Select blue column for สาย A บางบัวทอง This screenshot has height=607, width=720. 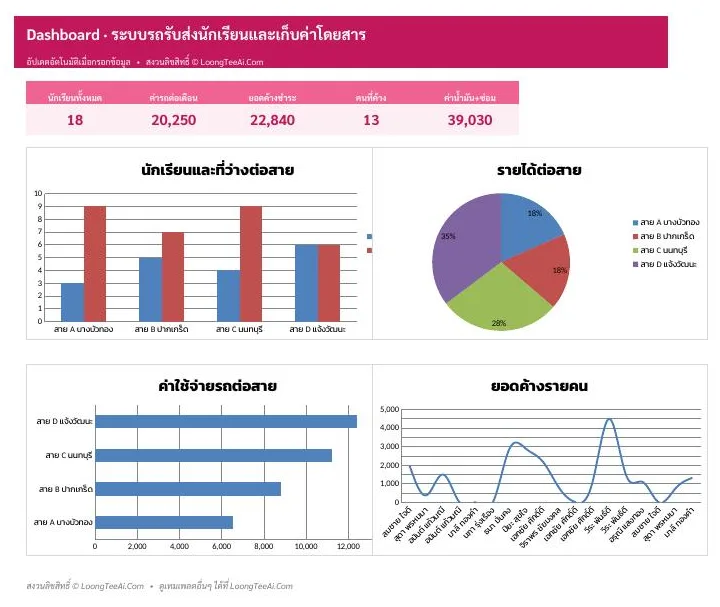[73, 302]
